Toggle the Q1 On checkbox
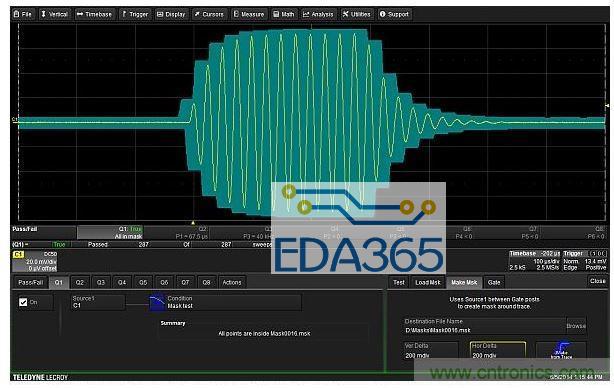This screenshot has height=388, width=614. [23, 302]
